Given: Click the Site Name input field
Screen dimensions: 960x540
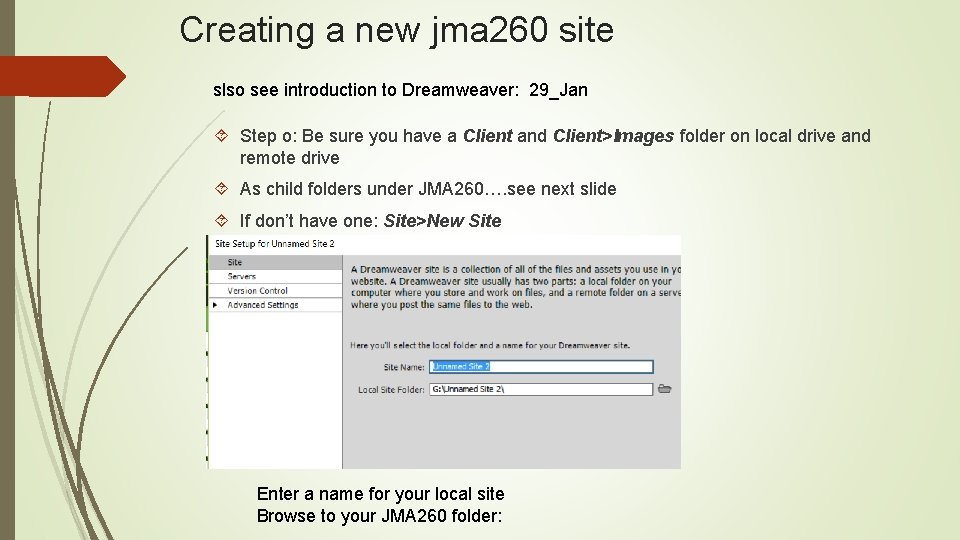Looking at the screenshot, I should pos(541,367).
